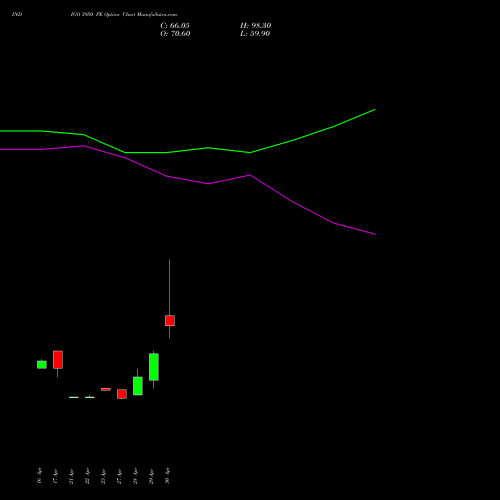Click the small red candle for 23 Apr
The height and width of the screenshot is (500, 500).
click(106, 389)
